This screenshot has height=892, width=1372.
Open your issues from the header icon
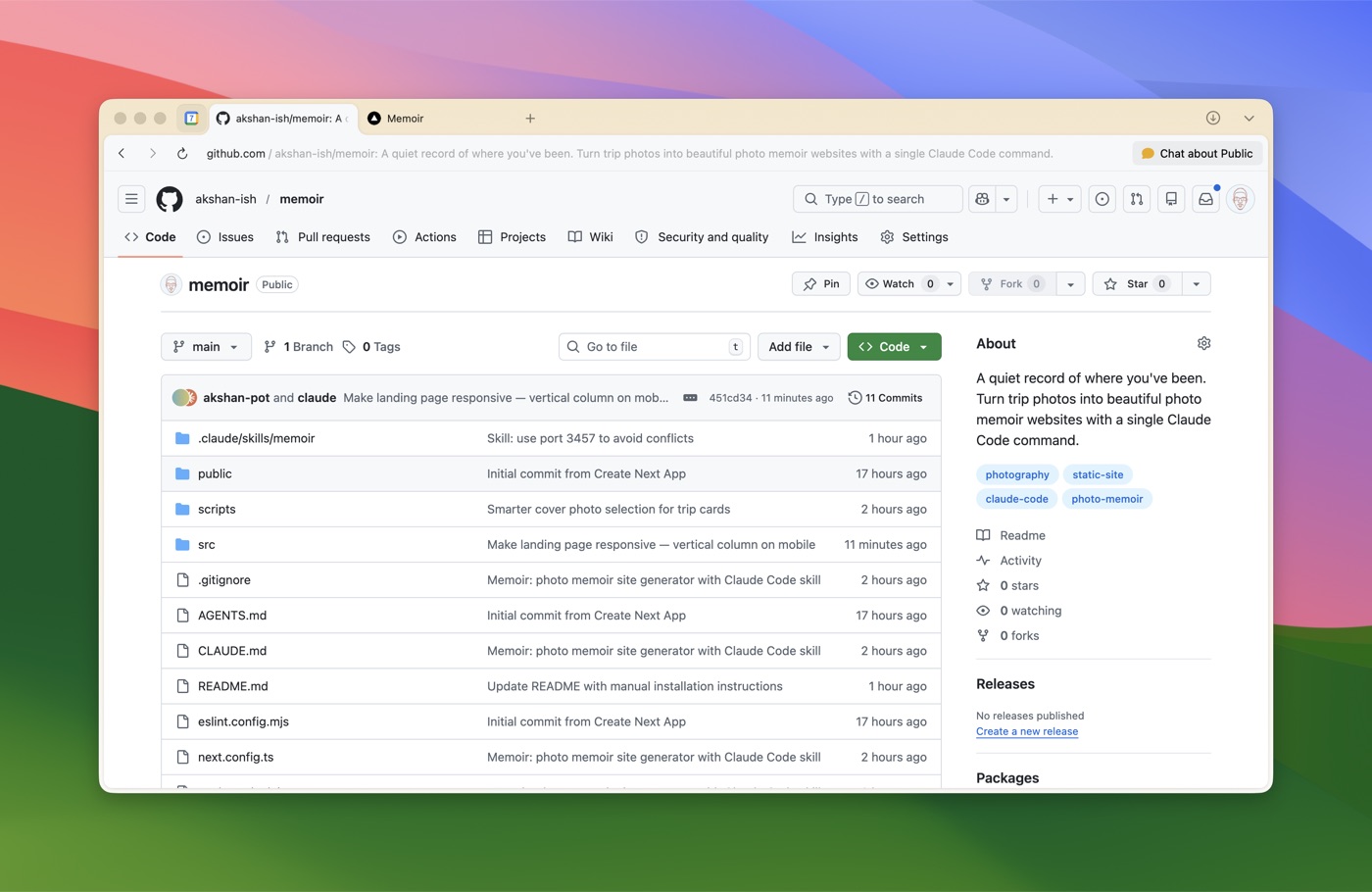(x=1102, y=199)
